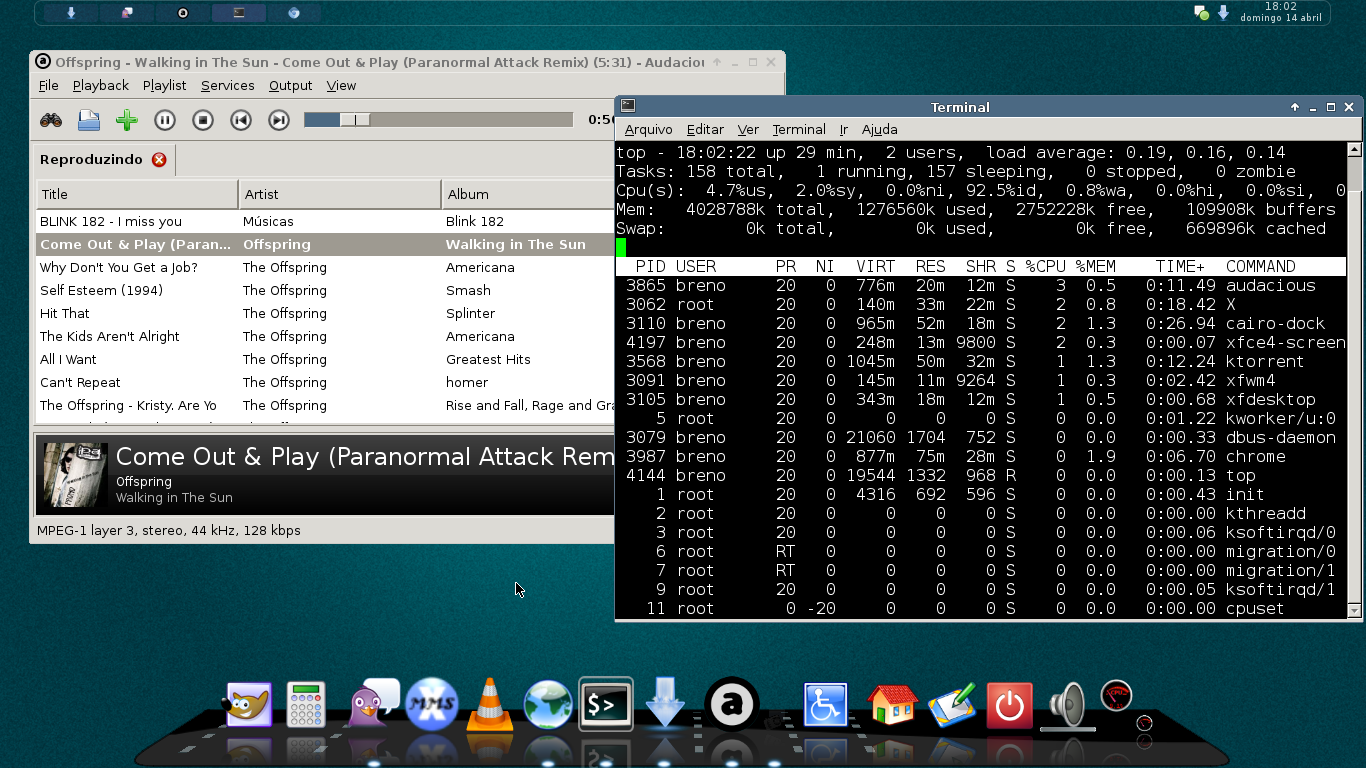Skip to the previous track
This screenshot has width=1366, height=768.
click(x=241, y=120)
